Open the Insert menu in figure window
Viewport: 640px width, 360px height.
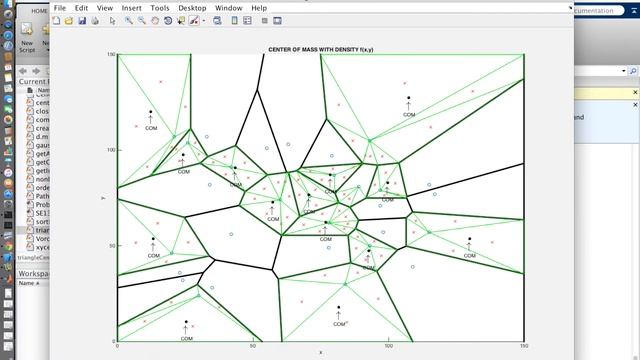[x=131, y=8]
